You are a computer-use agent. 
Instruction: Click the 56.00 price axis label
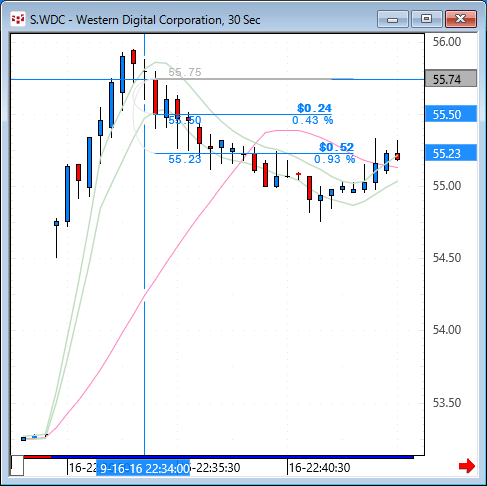447,42
